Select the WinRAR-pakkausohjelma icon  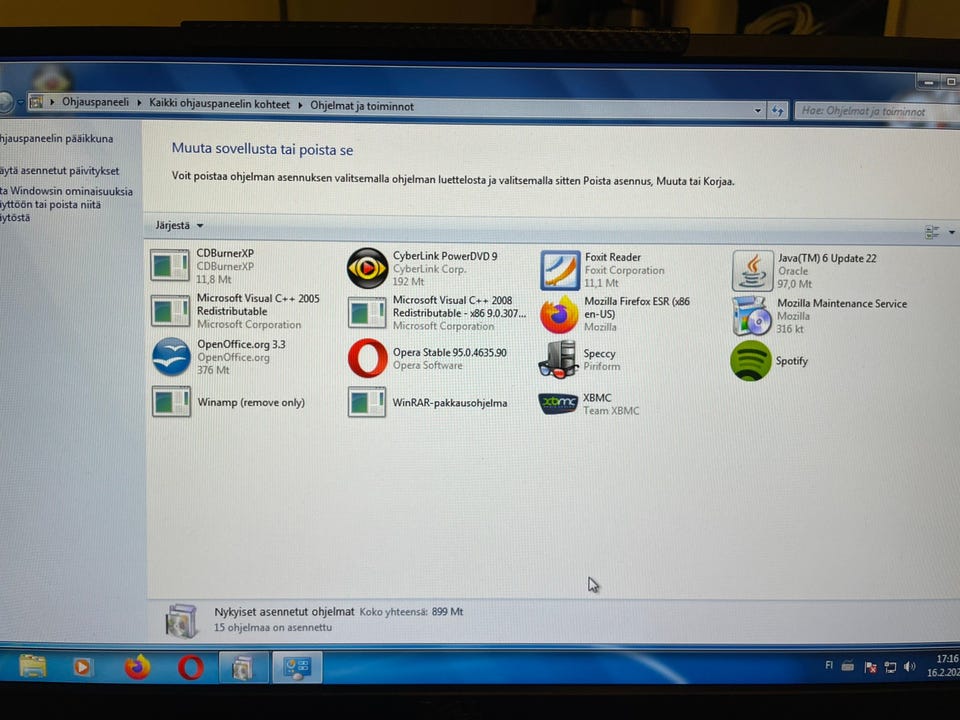(367, 402)
